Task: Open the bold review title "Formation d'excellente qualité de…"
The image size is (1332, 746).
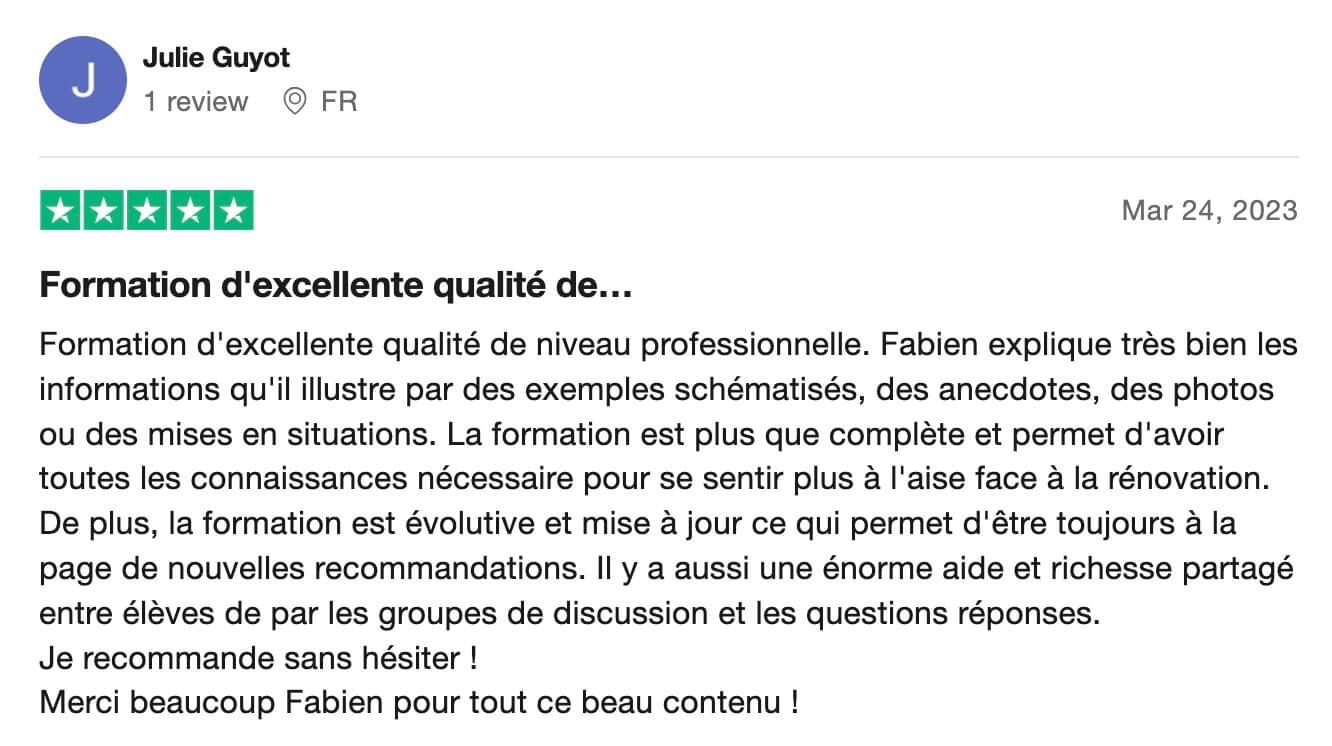Action: (335, 288)
